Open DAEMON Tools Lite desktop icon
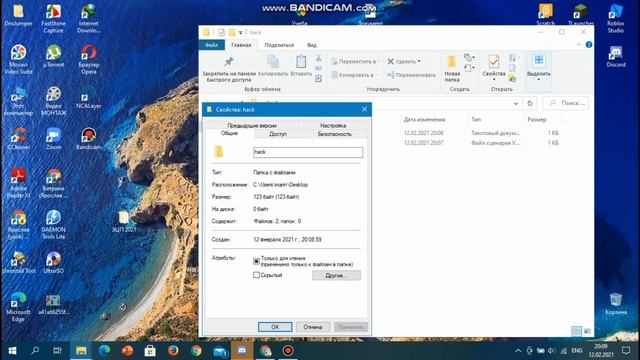 pyautogui.click(x=53, y=224)
